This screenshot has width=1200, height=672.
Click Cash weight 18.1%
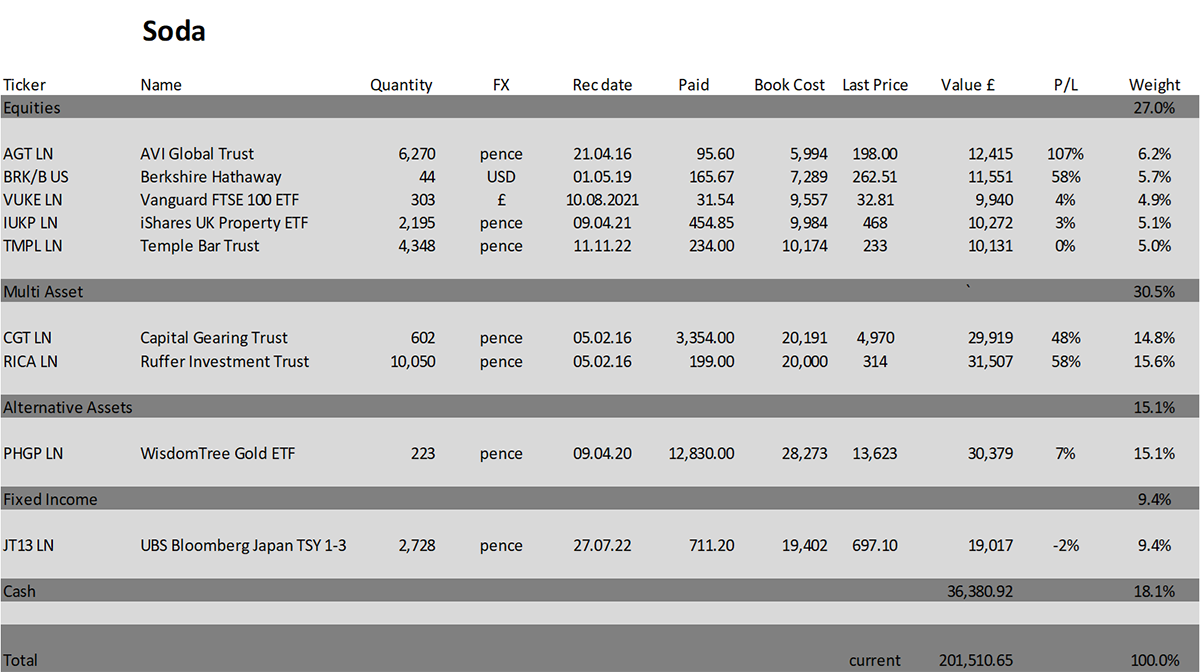(x=1153, y=591)
